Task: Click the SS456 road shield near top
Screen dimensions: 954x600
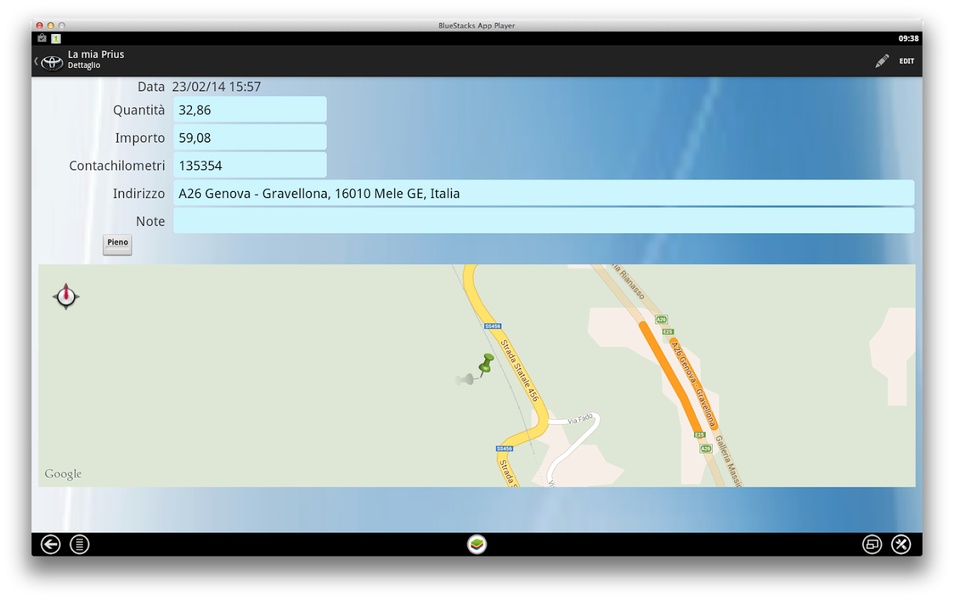Action: [493, 326]
